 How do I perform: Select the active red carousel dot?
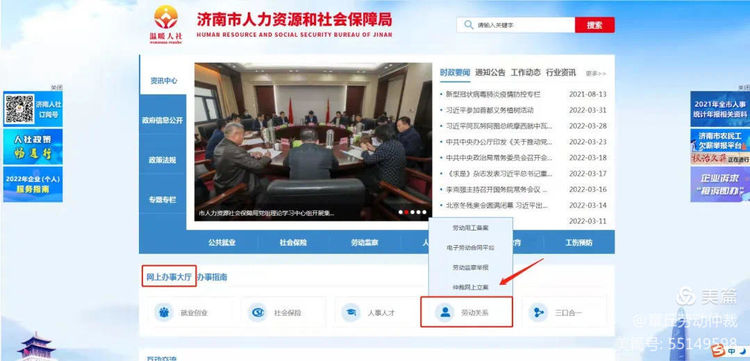[406, 212]
